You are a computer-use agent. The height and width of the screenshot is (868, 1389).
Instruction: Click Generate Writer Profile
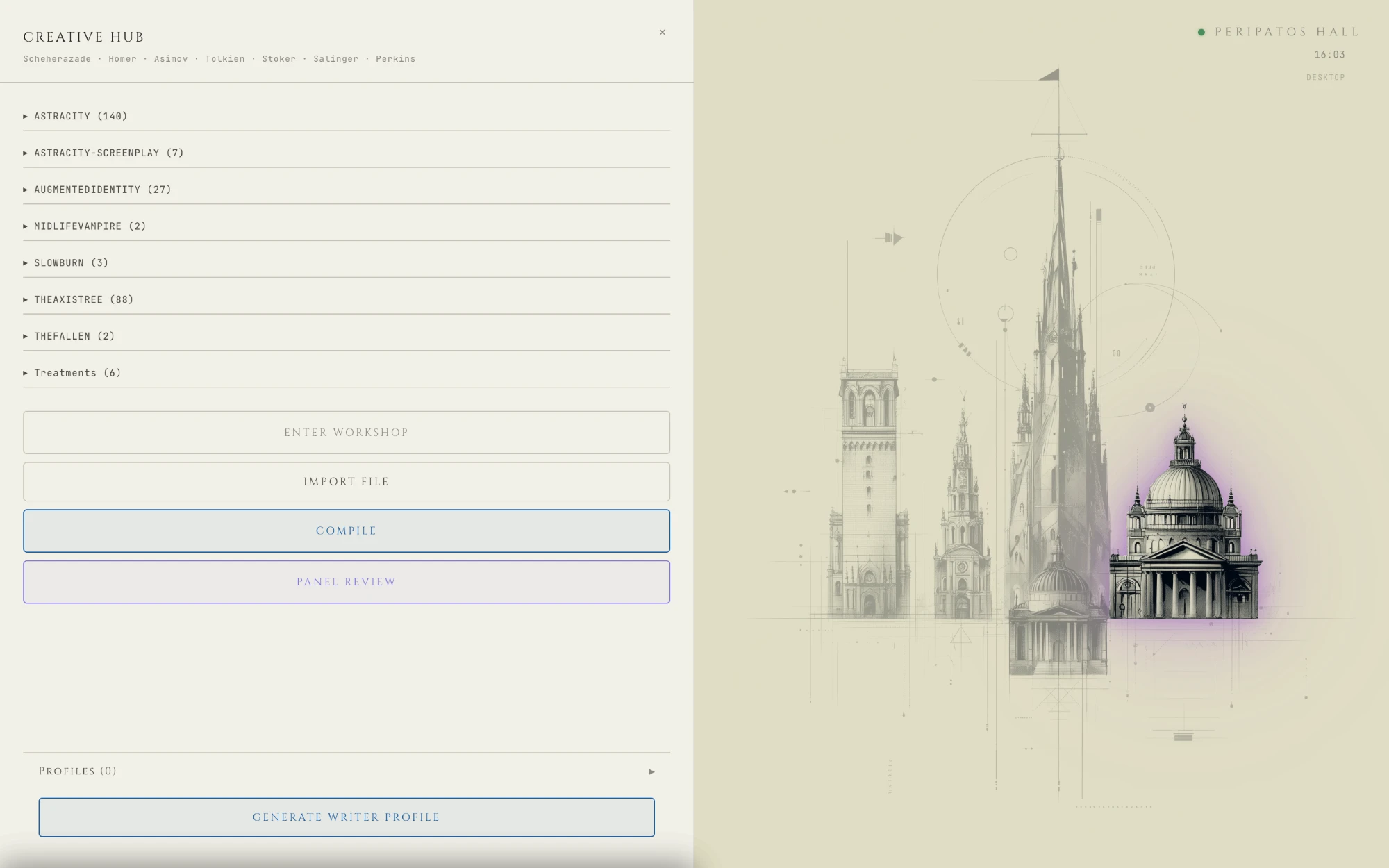click(346, 817)
